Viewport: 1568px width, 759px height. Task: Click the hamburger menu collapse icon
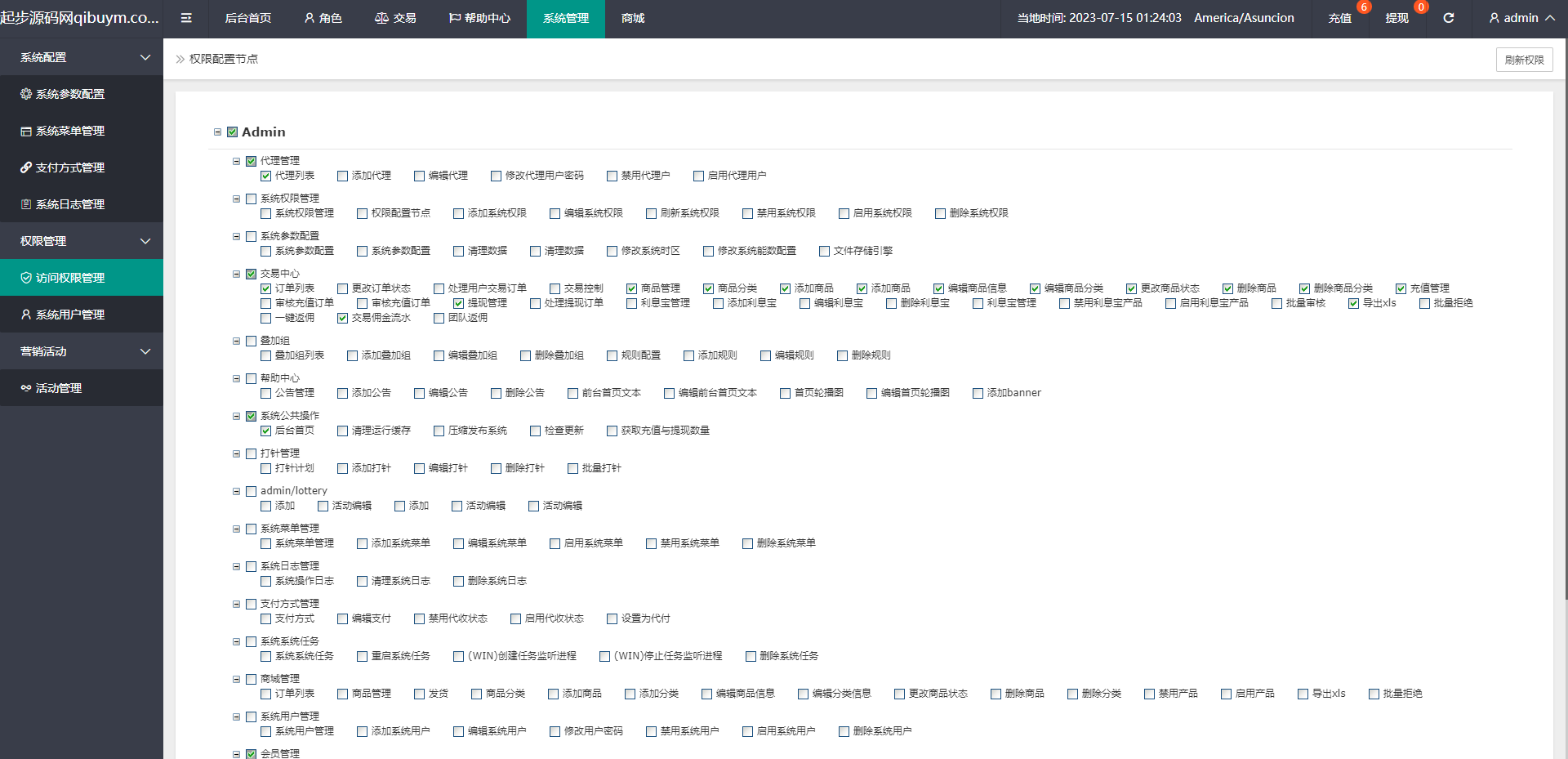pos(186,18)
